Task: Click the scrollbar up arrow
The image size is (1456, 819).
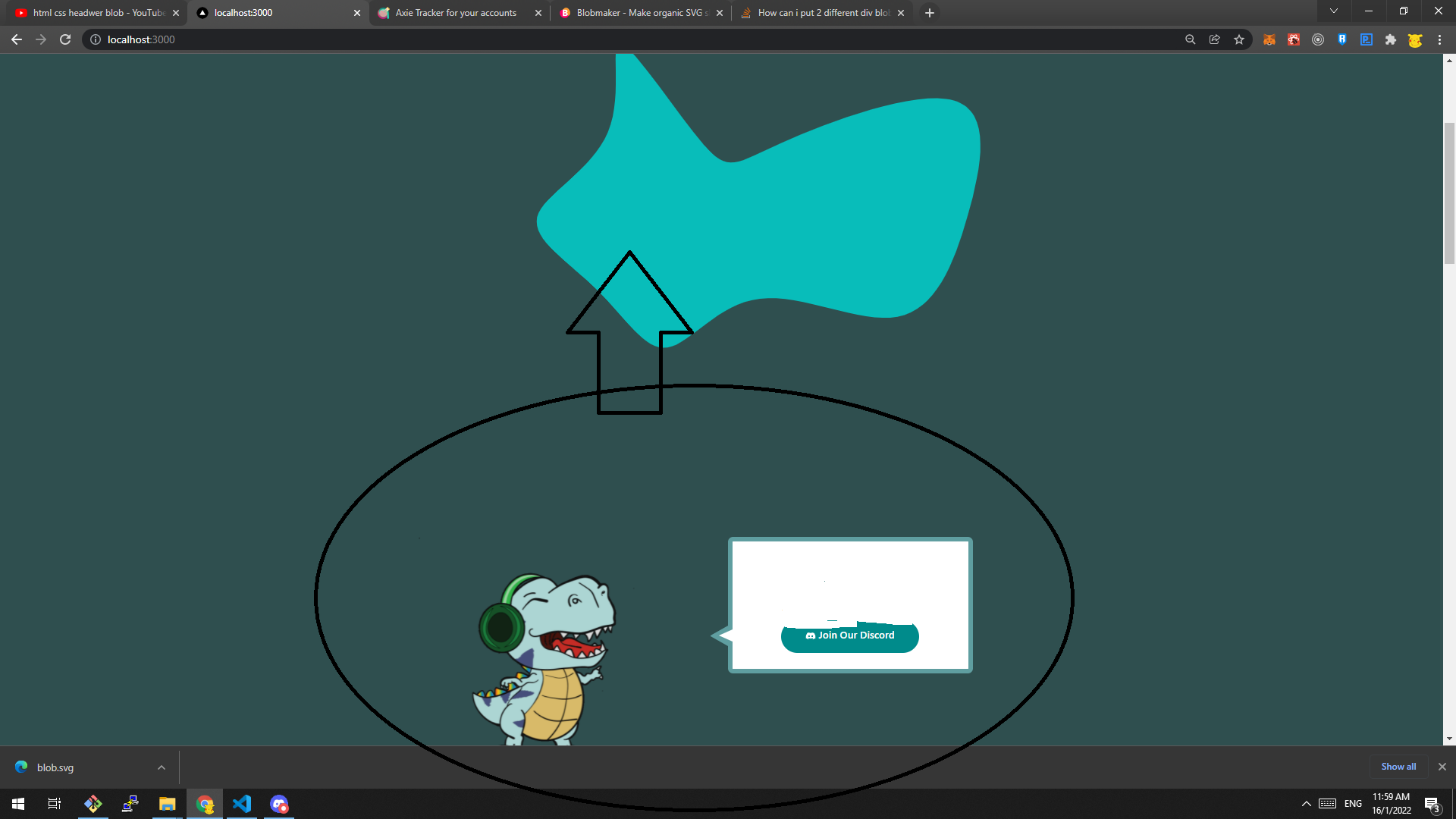Action: [x=1449, y=60]
